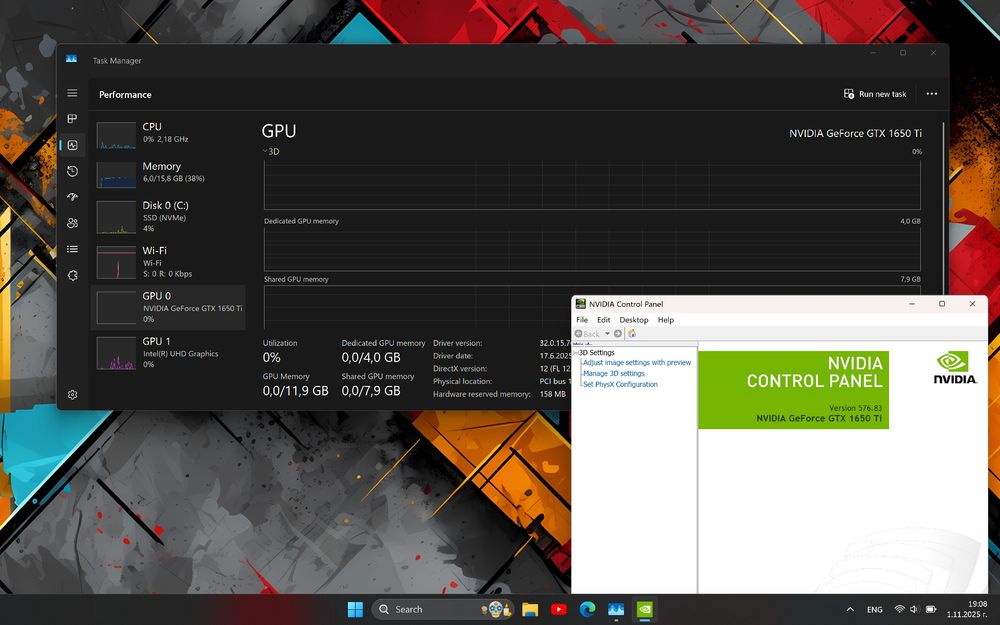The height and width of the screenshot is (625, 1000).
Task: Select the Performance page icon in sidebar
Action: point(73,145)
